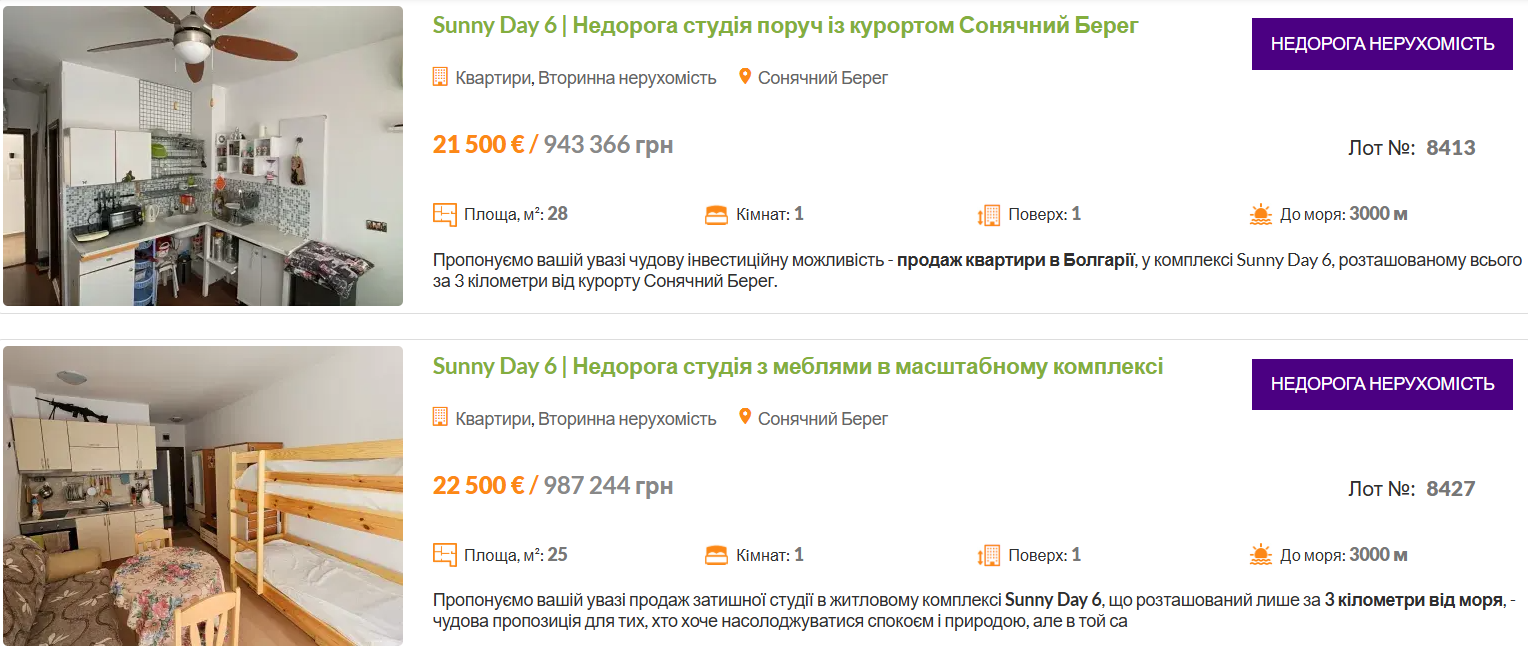Open the bunk bed photo of lot 8427
Image resolution: width=1528 pixels, height=653 pixels.
[203, 496]
